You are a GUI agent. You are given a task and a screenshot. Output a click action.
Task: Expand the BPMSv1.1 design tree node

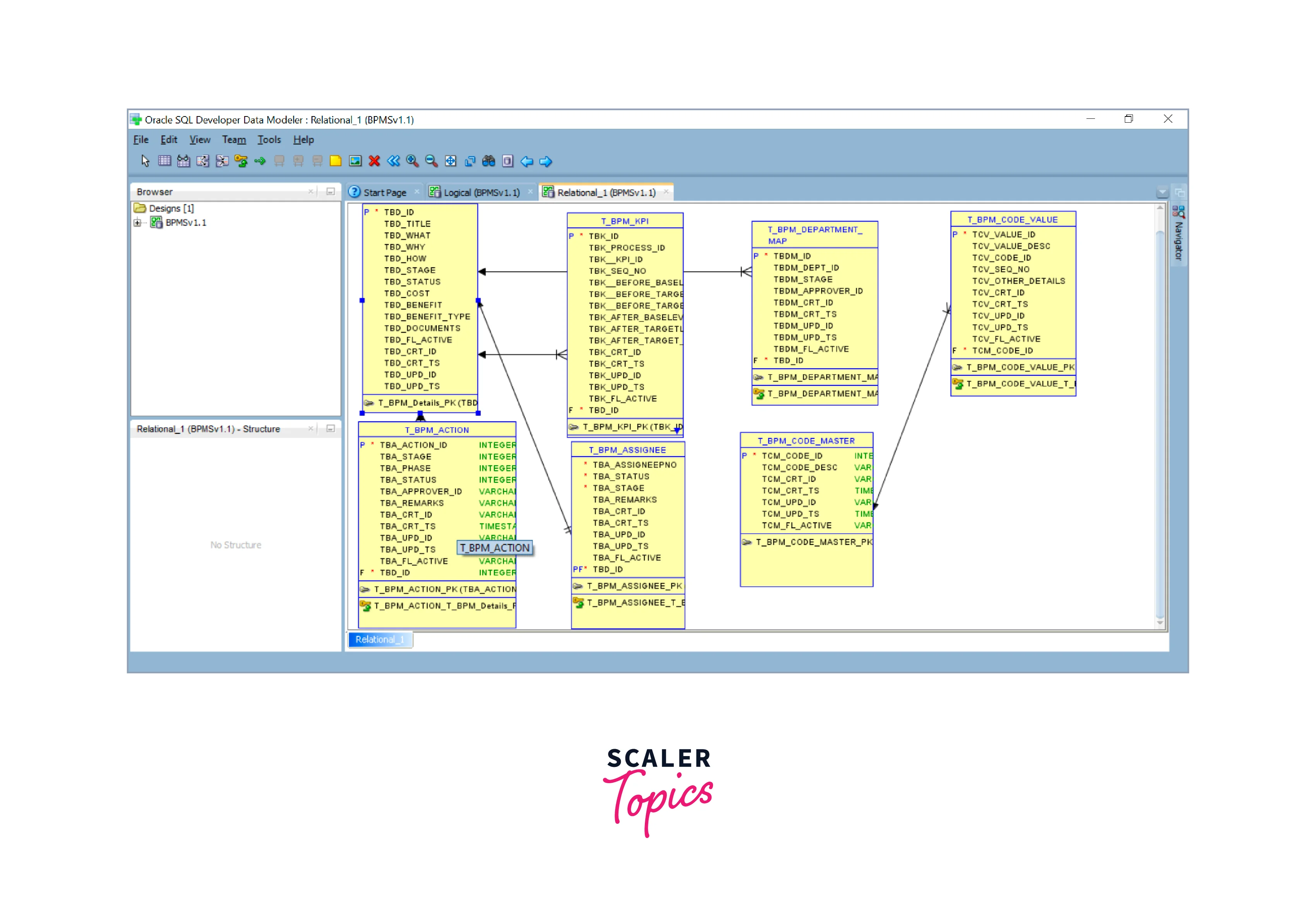(x=137, y=223)
